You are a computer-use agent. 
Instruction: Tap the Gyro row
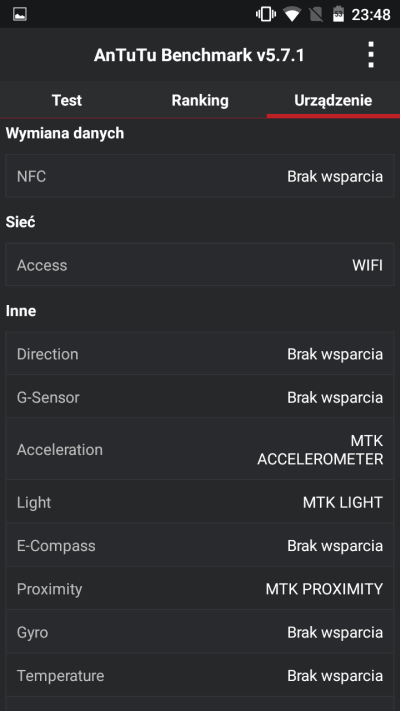[x=200, y=632]
